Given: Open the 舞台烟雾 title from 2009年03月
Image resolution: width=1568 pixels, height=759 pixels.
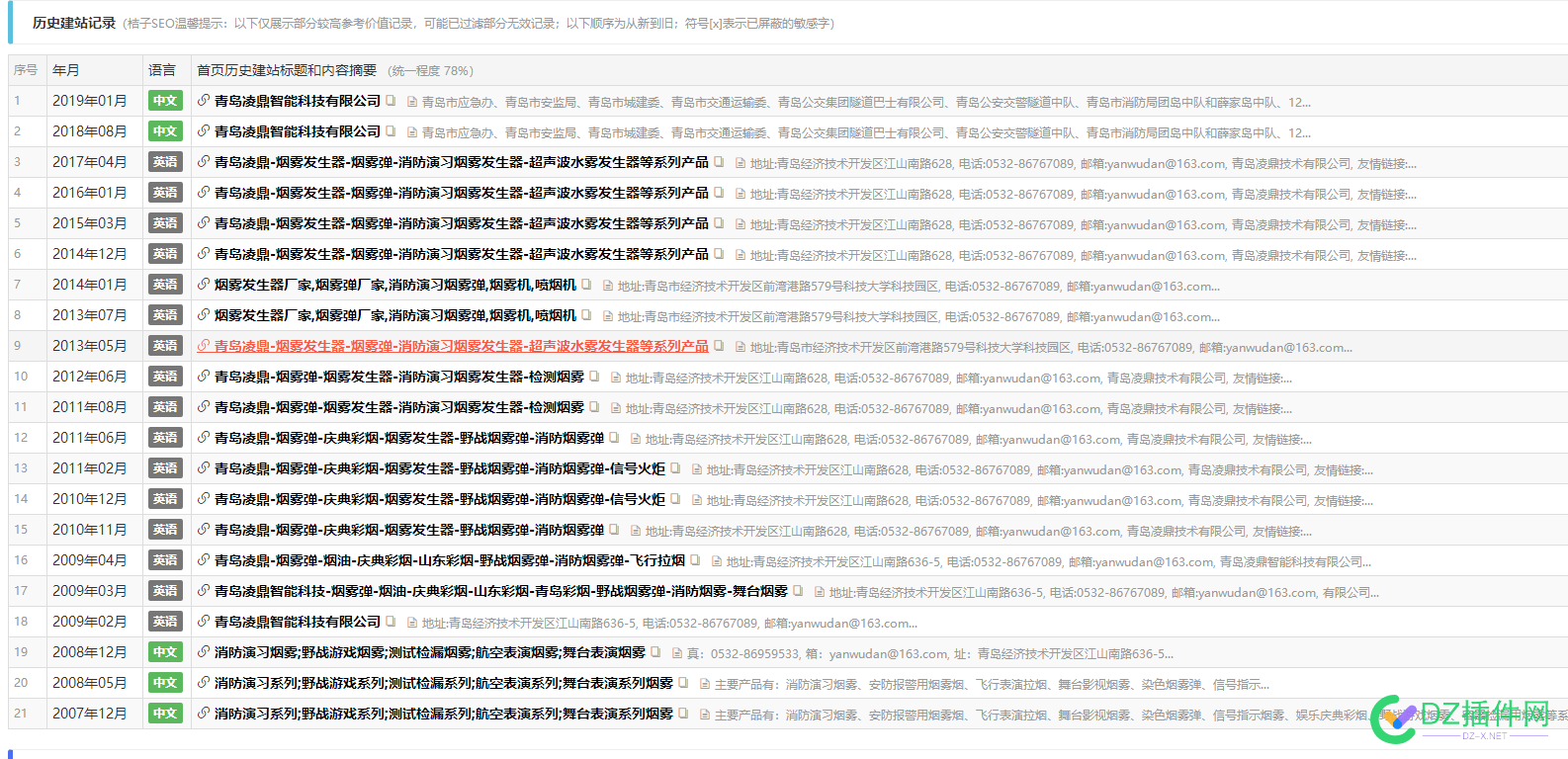Looking at the screenshot, I should [x=501, y=591].
